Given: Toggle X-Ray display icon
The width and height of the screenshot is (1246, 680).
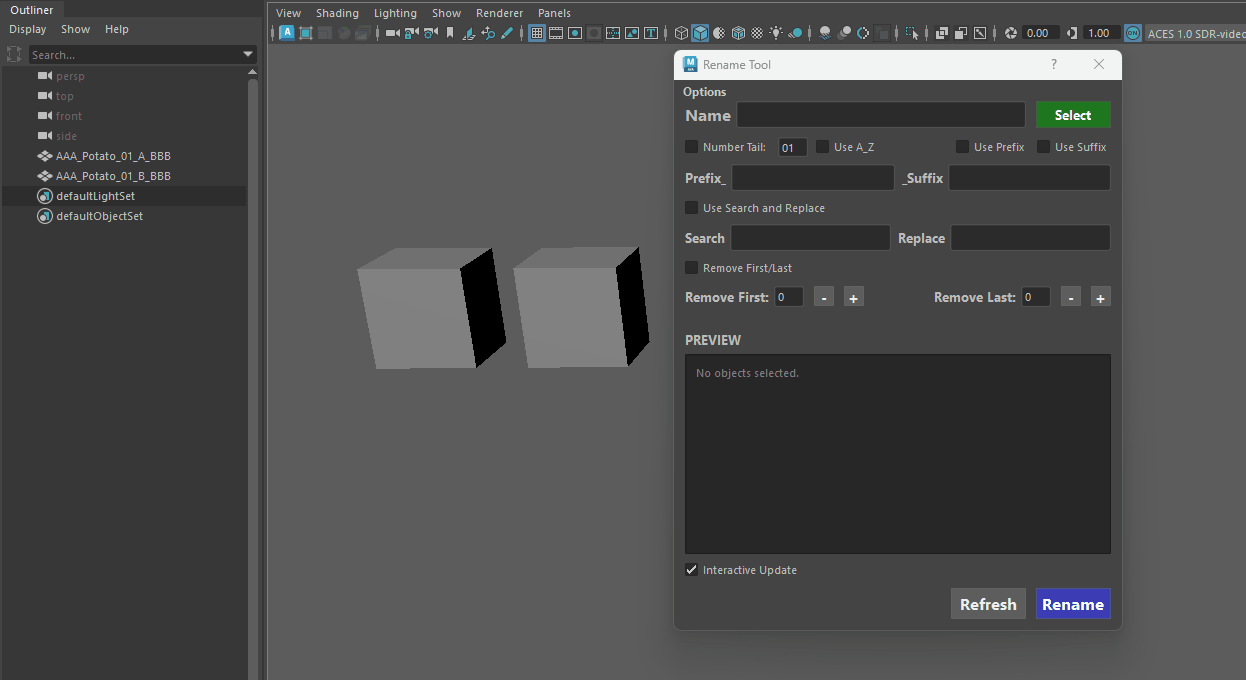Looking at the screenshot, I should pyautogui.click(x=942, y=33).
